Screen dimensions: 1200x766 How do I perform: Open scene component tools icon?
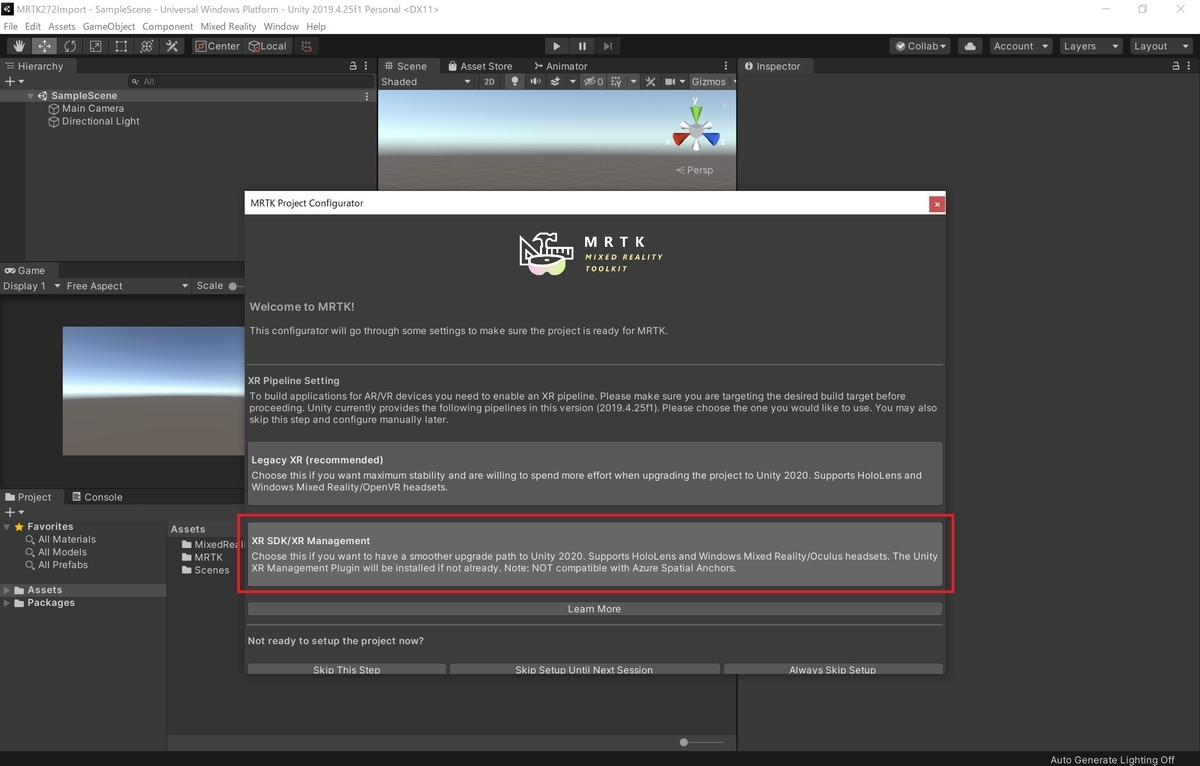tap(650, 82)
